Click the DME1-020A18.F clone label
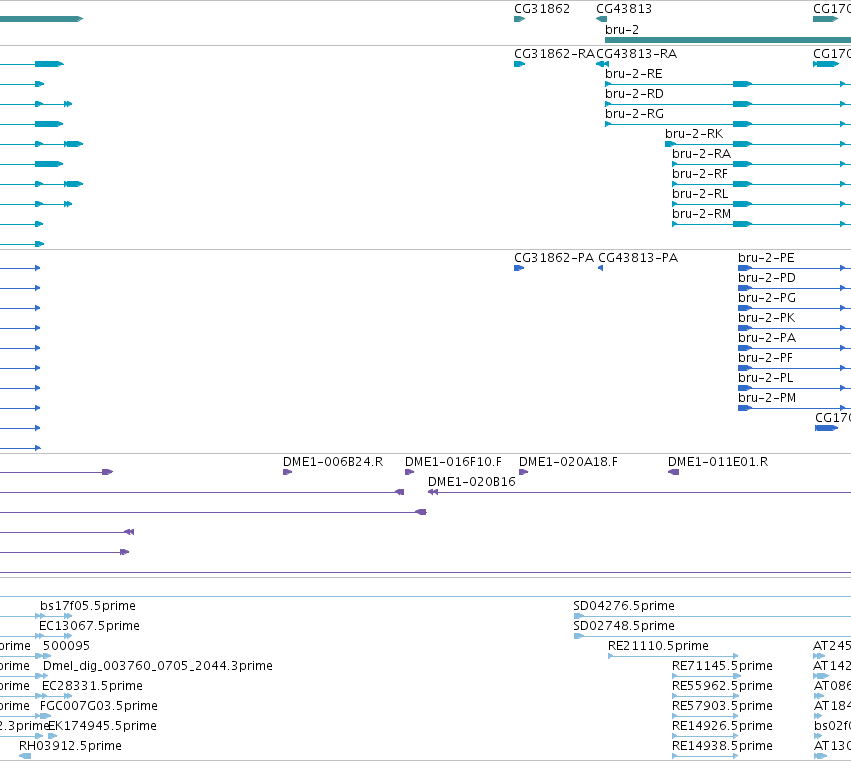 568,462
